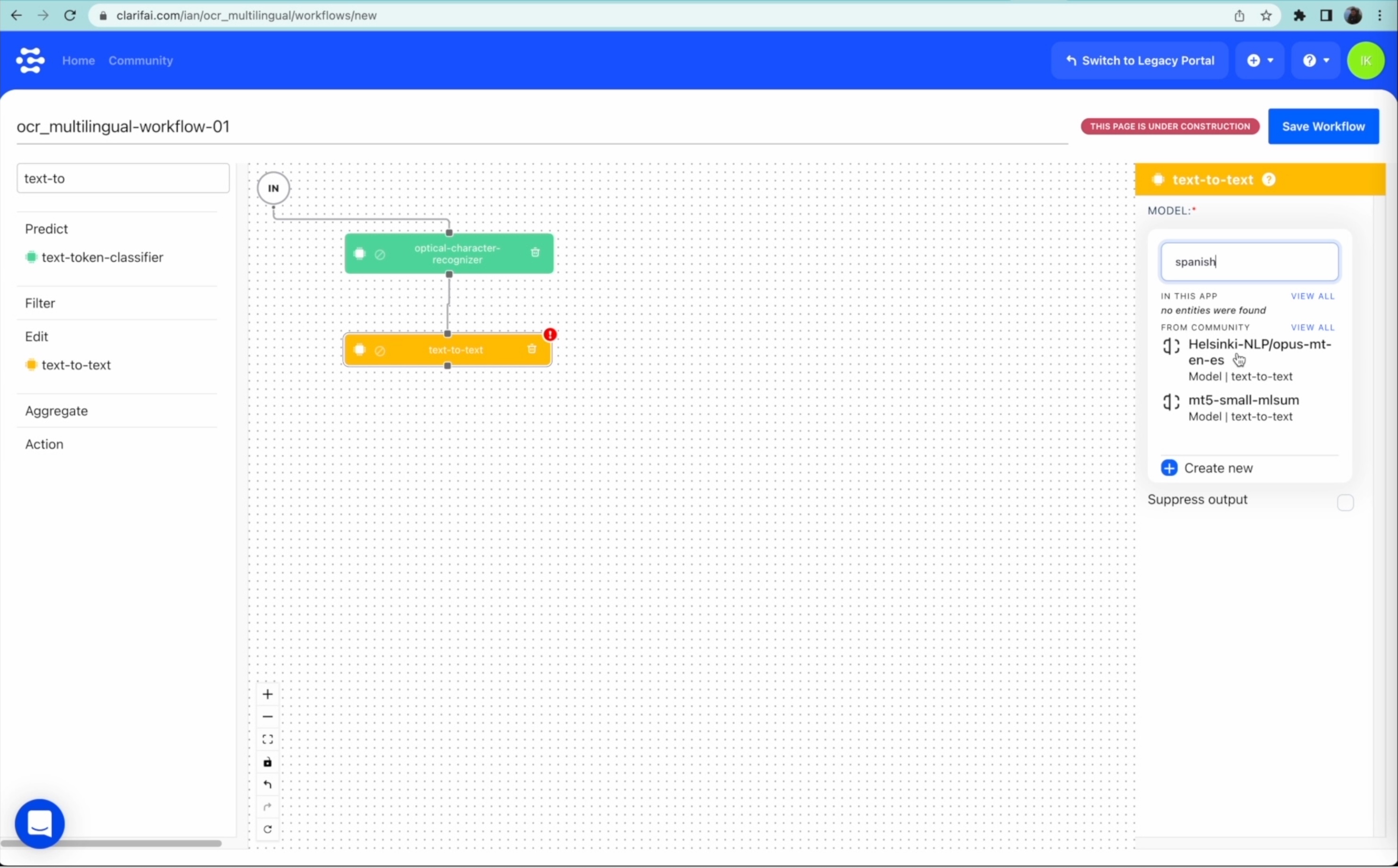Open the plus create dropdown in header
The height and width of the screenshot is (868, 1398).
pyautogui.click(x=1260, y=60)
